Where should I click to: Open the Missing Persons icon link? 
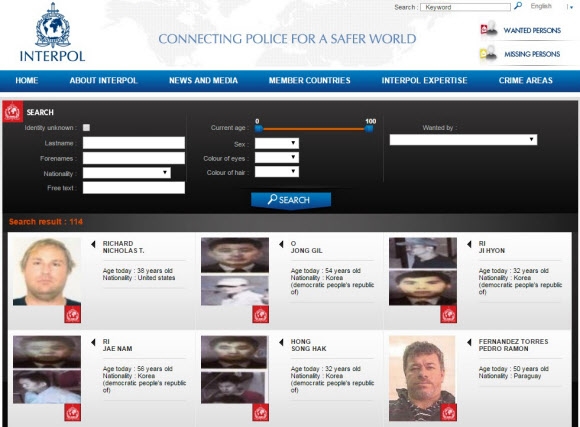pyautogui.click(x=489, y=54)
